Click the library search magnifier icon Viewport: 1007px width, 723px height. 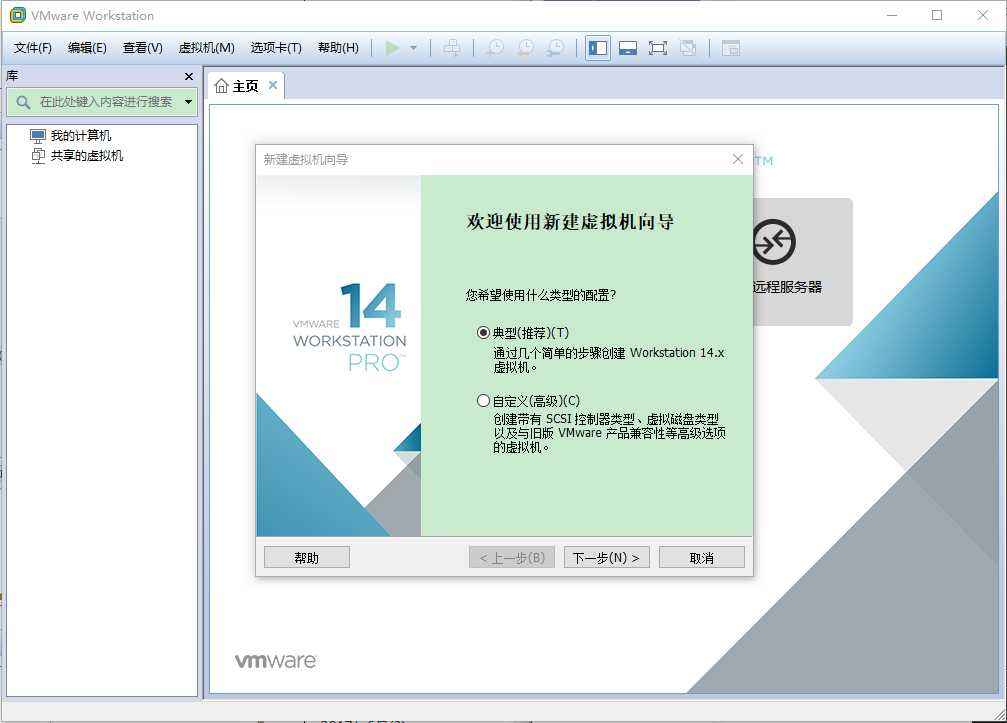pos(23,102)
